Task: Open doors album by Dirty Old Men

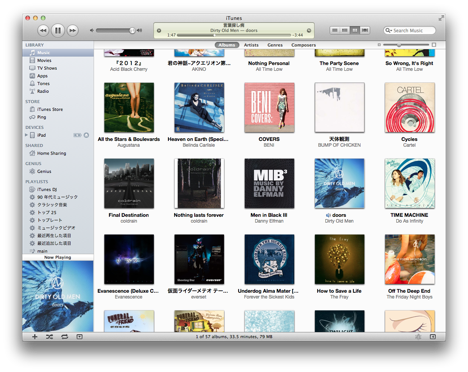Action: (339, 184)
